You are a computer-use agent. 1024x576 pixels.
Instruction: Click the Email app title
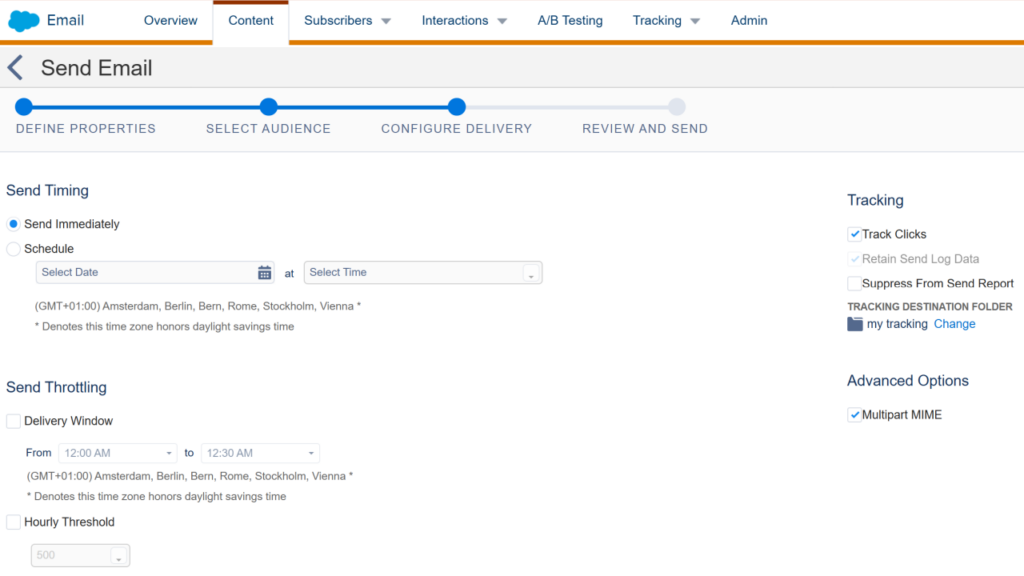tap(65, 20)
